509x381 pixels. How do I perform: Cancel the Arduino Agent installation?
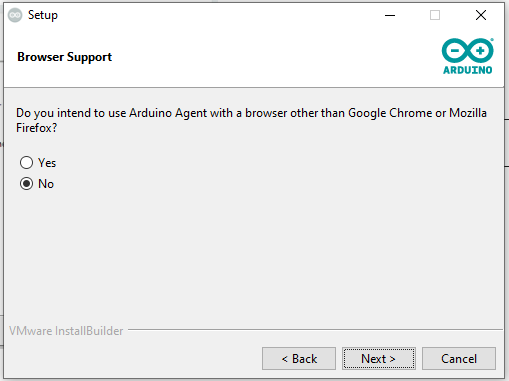coord(459,359)
